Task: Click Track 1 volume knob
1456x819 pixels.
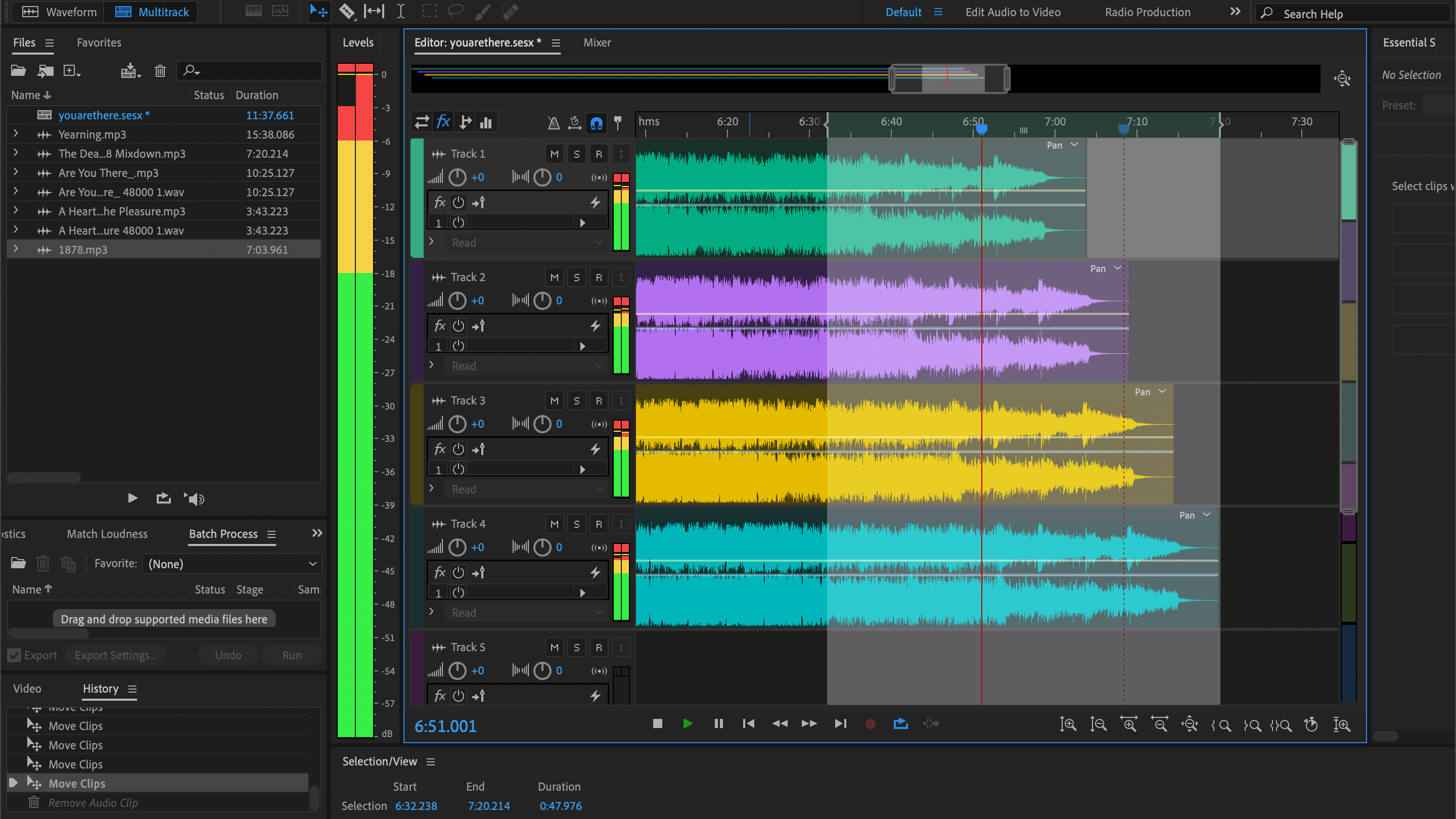Action: 457,177
